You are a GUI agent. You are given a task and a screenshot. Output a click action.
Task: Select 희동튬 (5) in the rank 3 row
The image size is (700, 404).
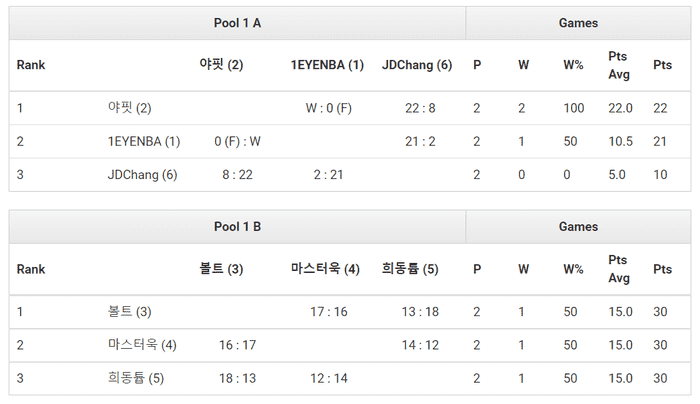135,379
